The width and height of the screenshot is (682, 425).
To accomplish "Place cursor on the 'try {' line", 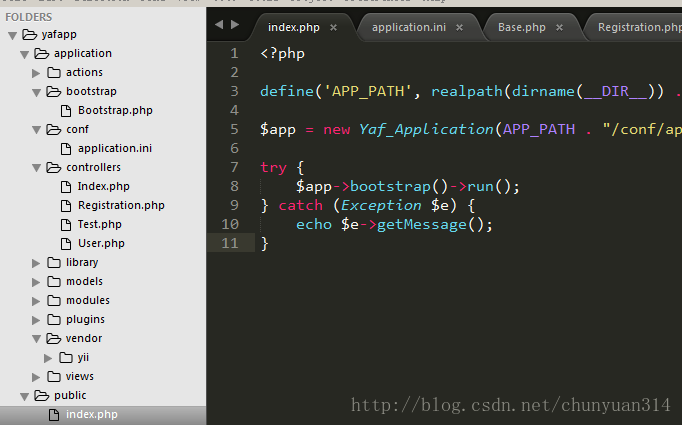I will click(x=282, y=167).
